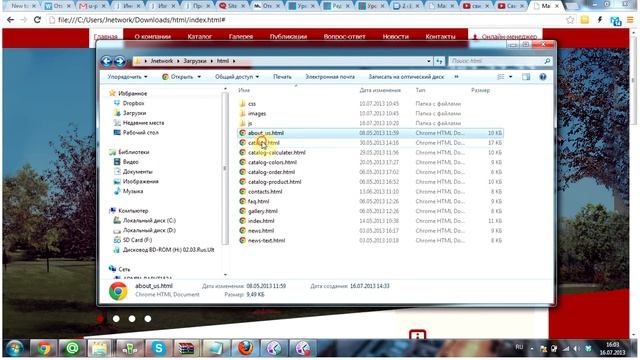Screen dimensions: 640x360
Task: Show more toolbar commands chevron
Action: tap(456, 77)
